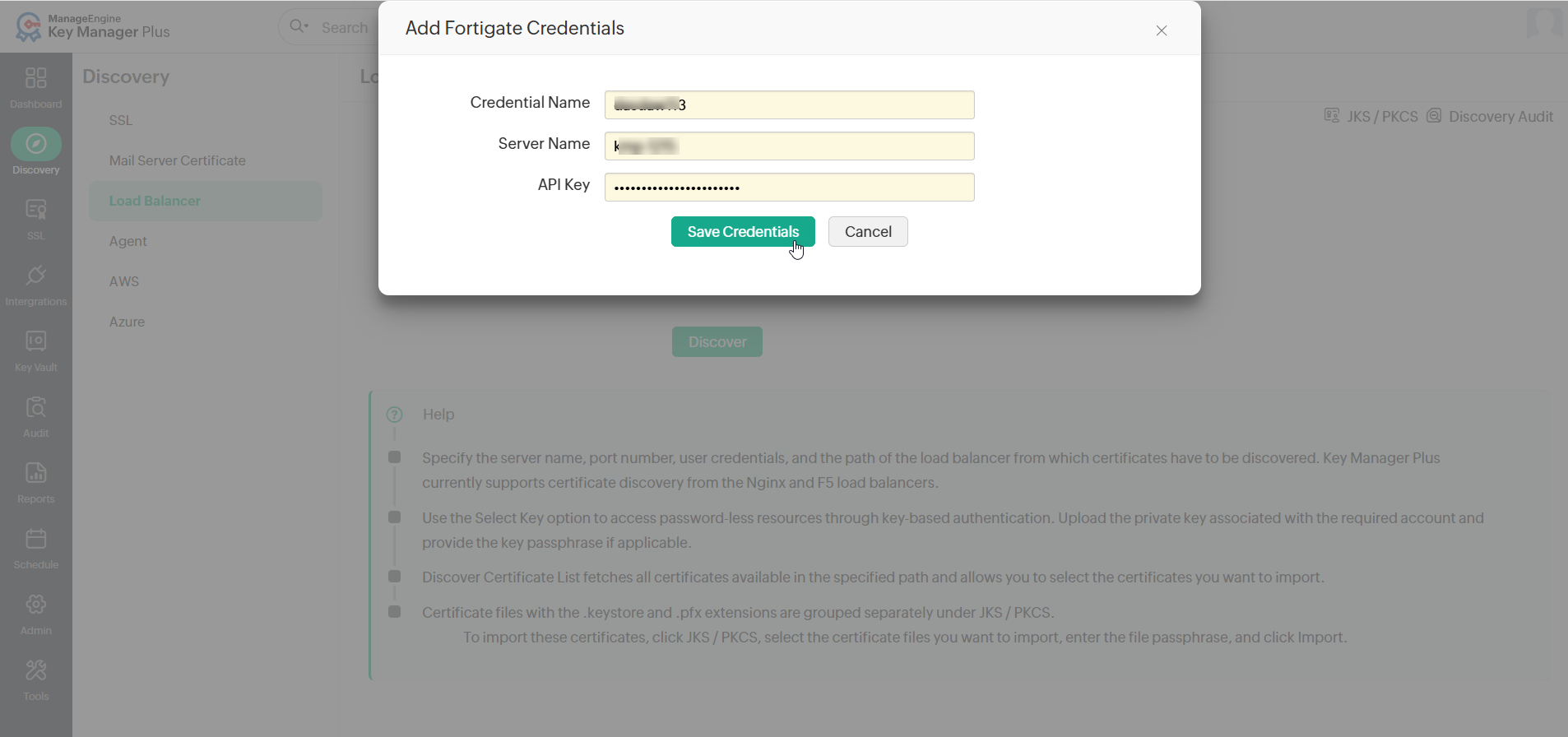
Task: Open the Audit sidebar icon
Action: point(36,407)
